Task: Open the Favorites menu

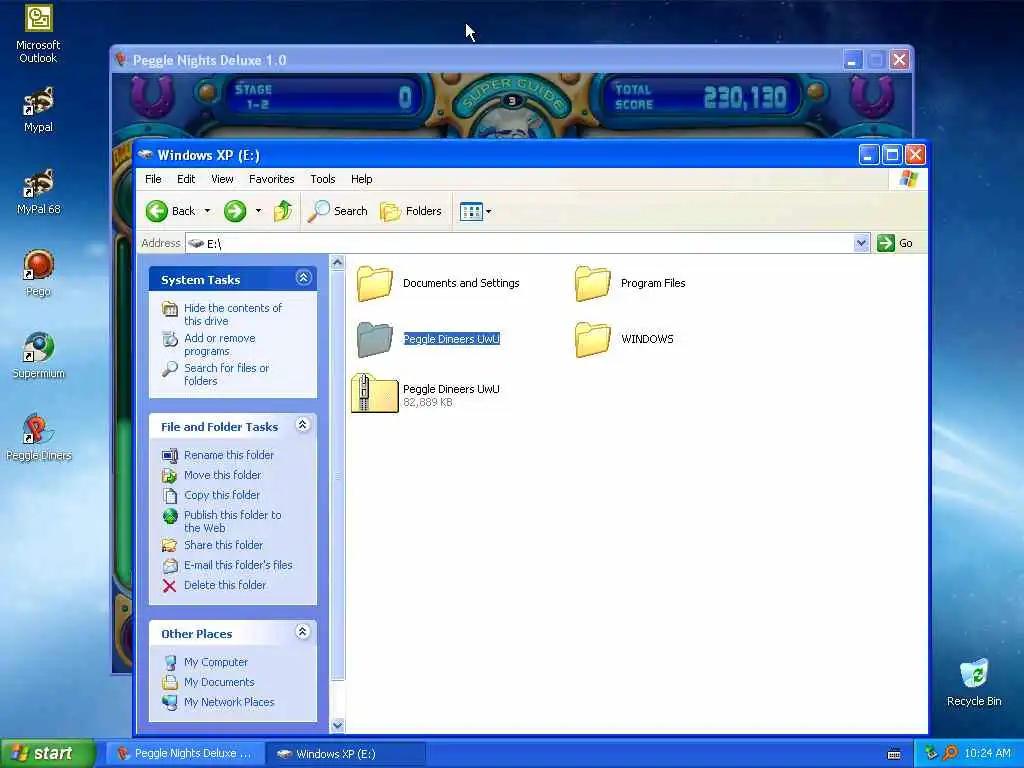Action: (x=272, y=179)
